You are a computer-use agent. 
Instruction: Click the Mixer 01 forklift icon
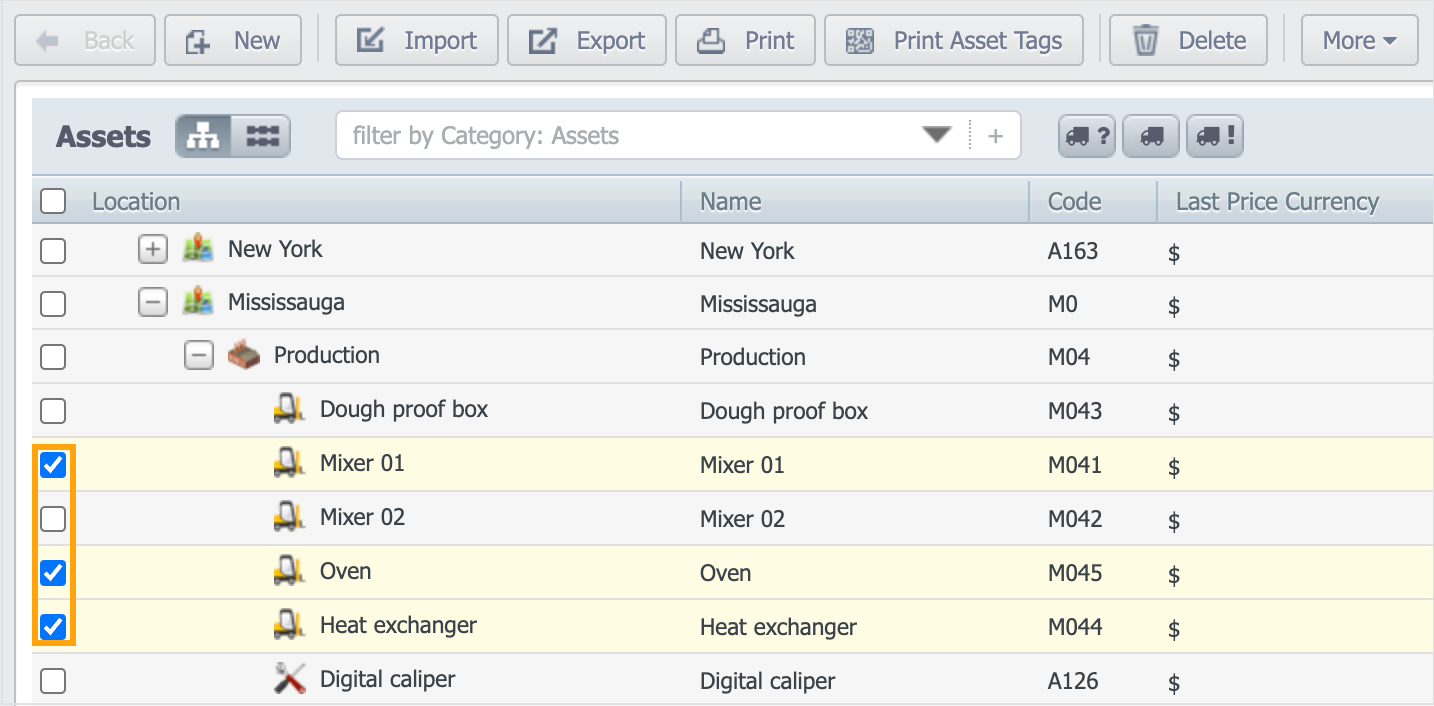pos(290,463)
